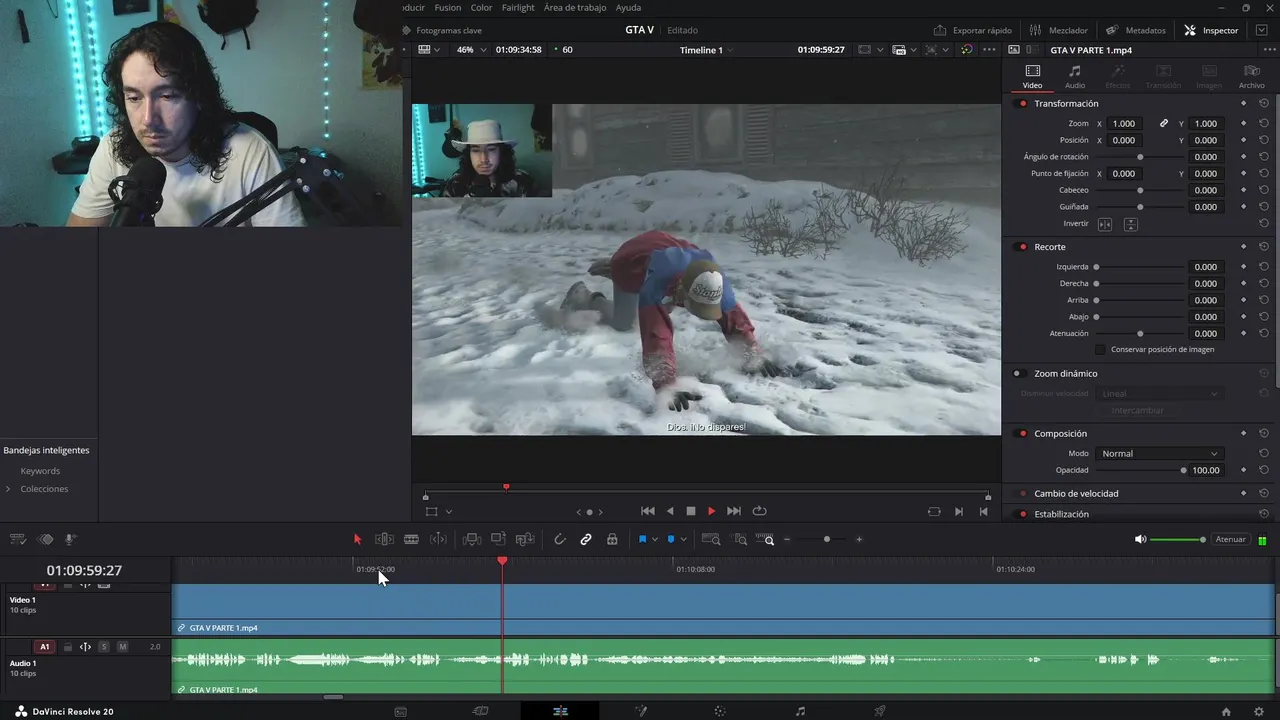Add a blue marker on timeline
The image size is (1280, 720).
click(x=671, y=539)
